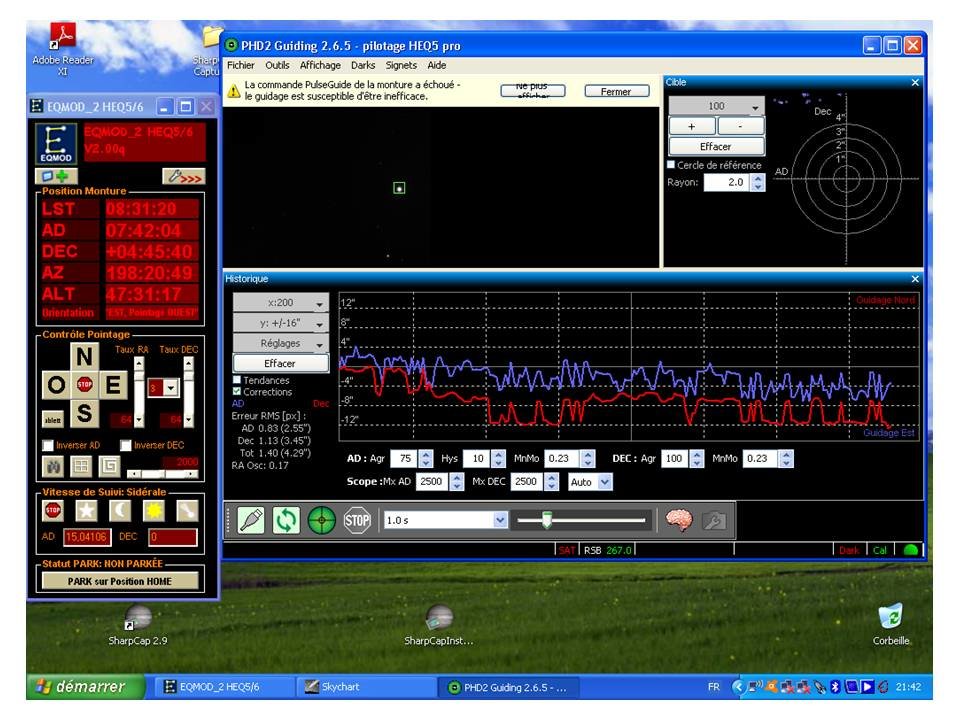This screenshot has height=720, width=960.
Task: Set custom tracking with the comet icon
Action: pyautogui.click(x=187, y=510)
